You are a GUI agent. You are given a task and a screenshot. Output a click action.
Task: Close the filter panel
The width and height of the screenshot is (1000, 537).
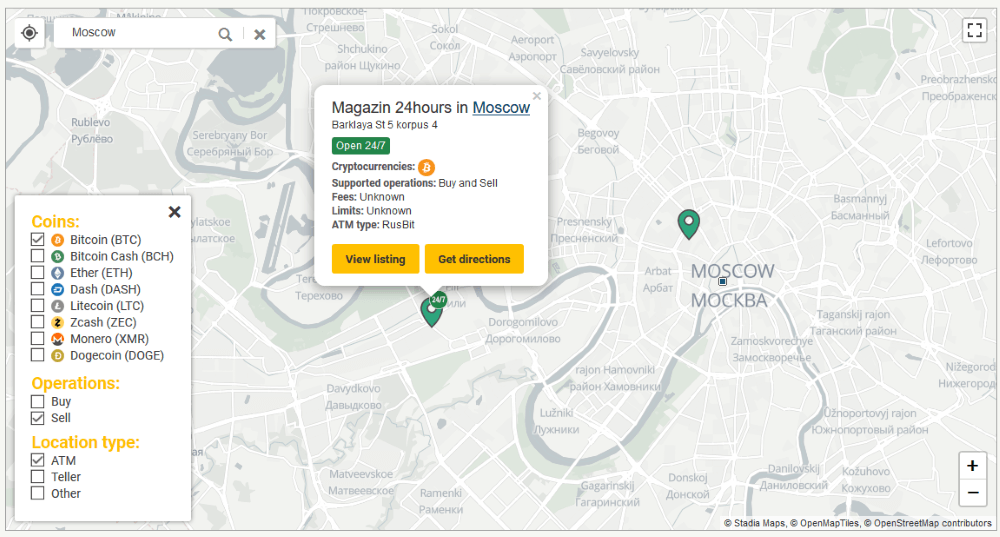click(175, 212)
